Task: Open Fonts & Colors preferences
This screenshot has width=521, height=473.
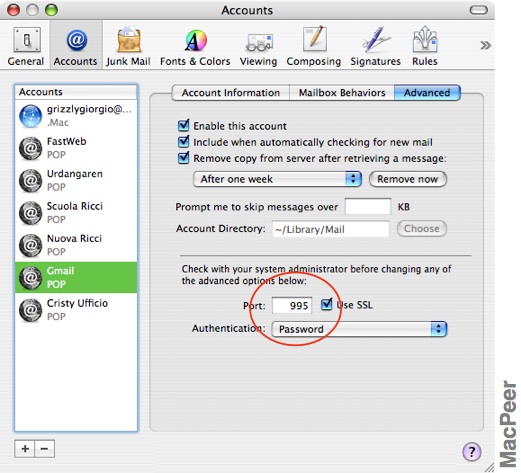Action: (195, 46)
